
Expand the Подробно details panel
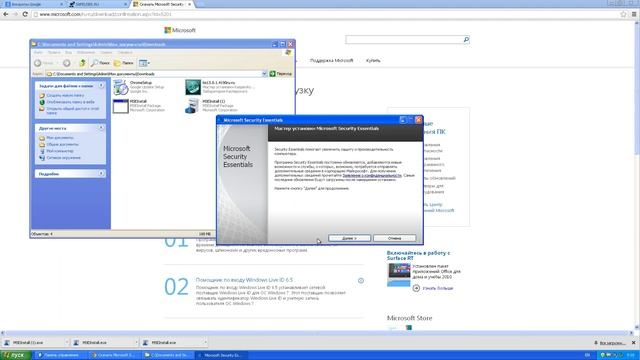(101, 173)
